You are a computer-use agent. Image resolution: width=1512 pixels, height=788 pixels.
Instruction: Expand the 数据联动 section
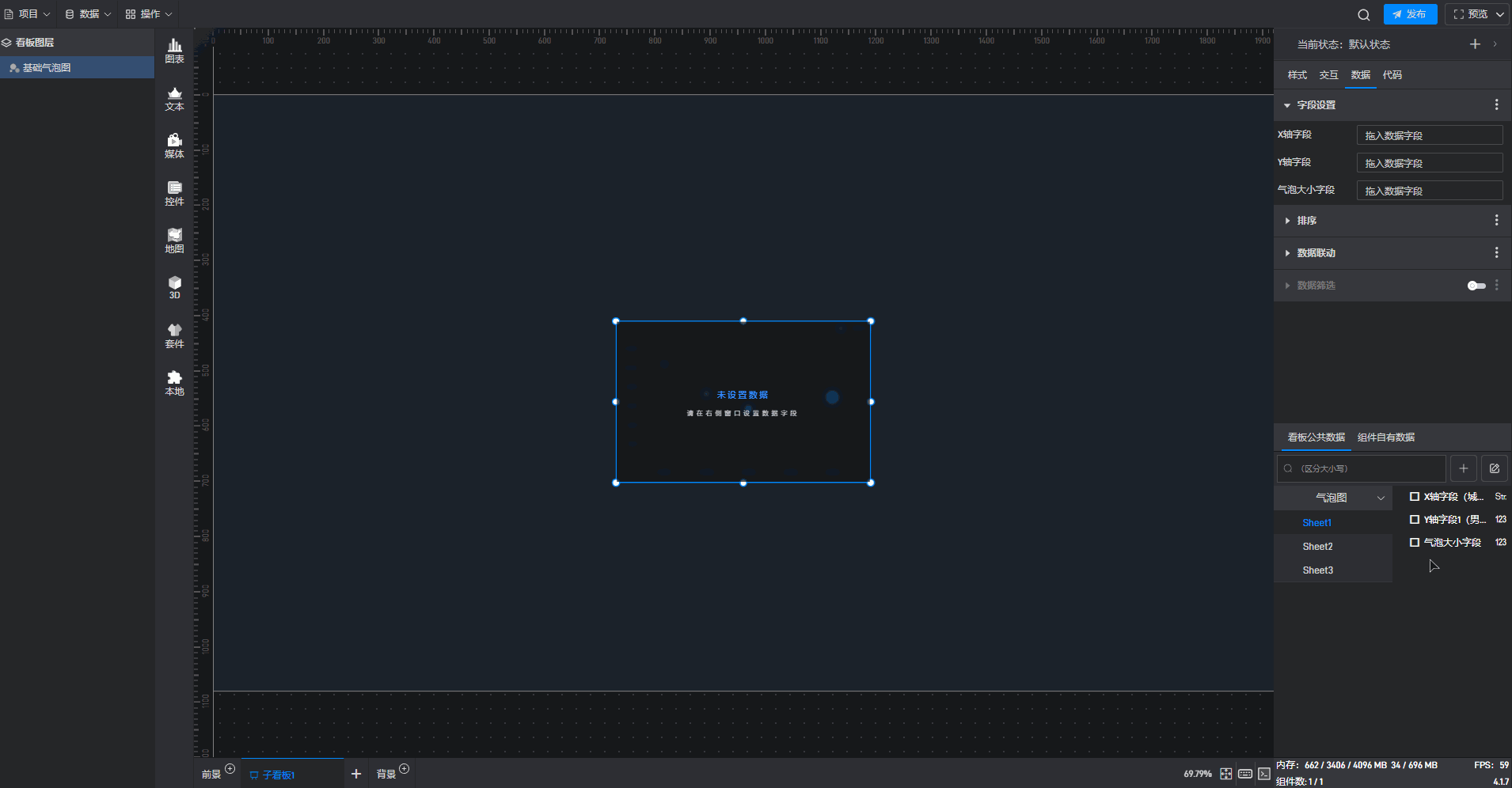(1316, 253)
